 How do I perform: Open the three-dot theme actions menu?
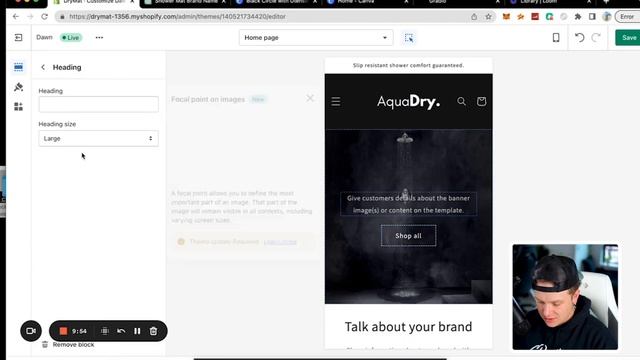pyautogui.click(x=99, y=38)
